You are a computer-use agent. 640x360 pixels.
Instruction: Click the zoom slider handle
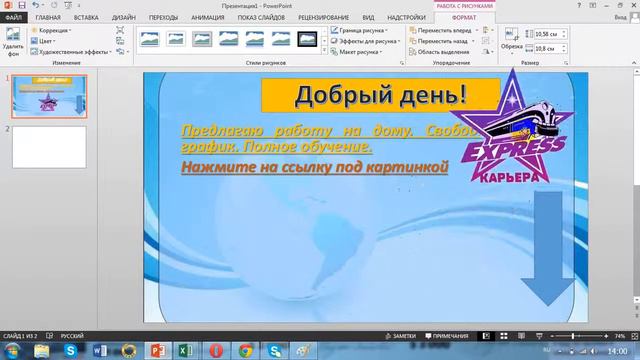pos(573,336)
